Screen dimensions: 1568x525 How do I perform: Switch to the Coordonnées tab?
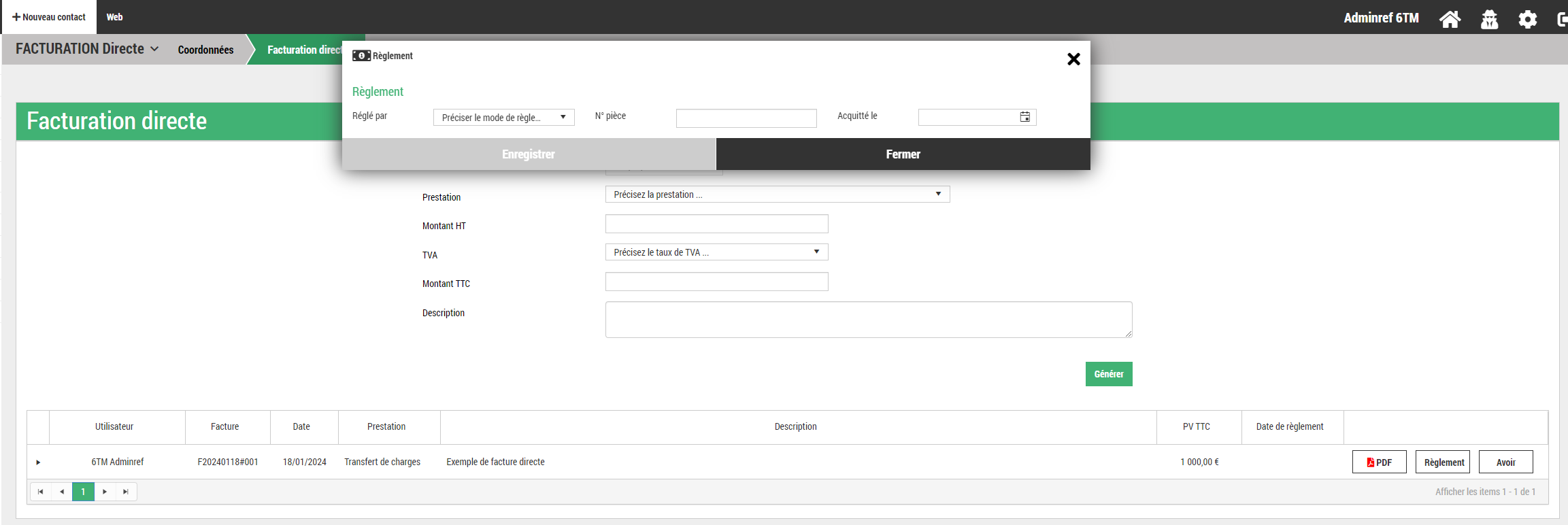(205, 50)
